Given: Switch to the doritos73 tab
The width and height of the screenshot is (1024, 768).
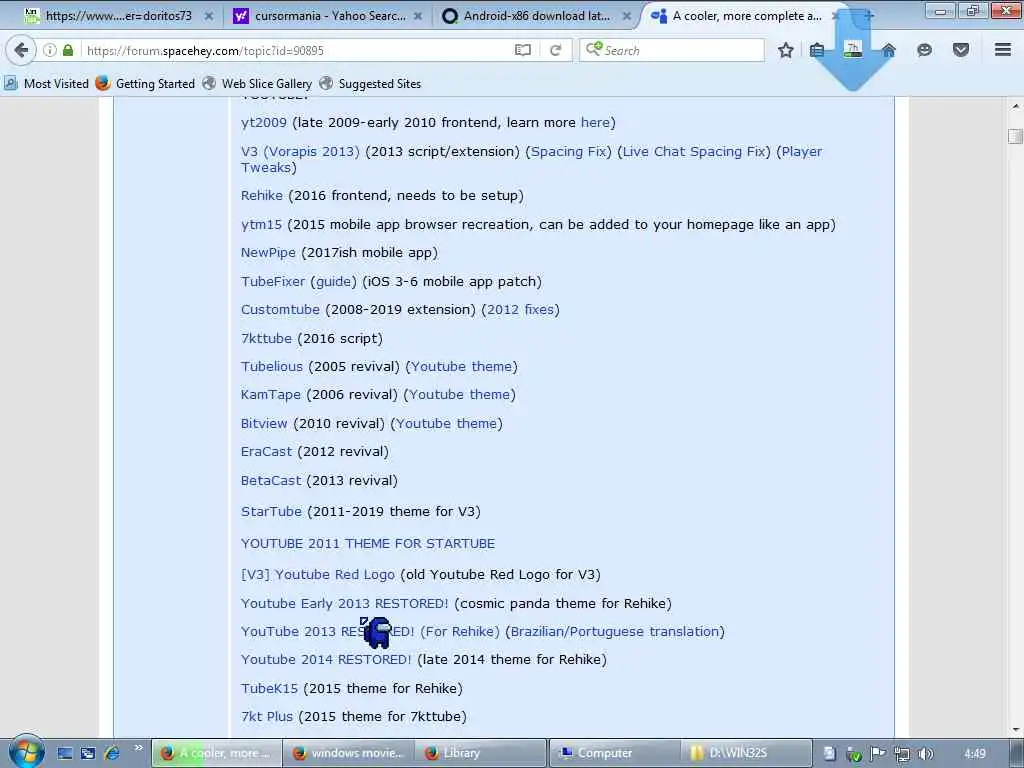Looking at the screenshot, I should point(118,16).
